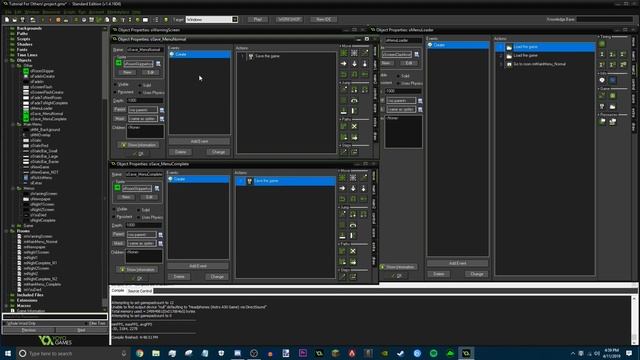Screen dimensions: 640x360
Task: Toggle Uses Physics in oSave_MenuComplete window
Action: pyautogui.click(x=138, y=218)
